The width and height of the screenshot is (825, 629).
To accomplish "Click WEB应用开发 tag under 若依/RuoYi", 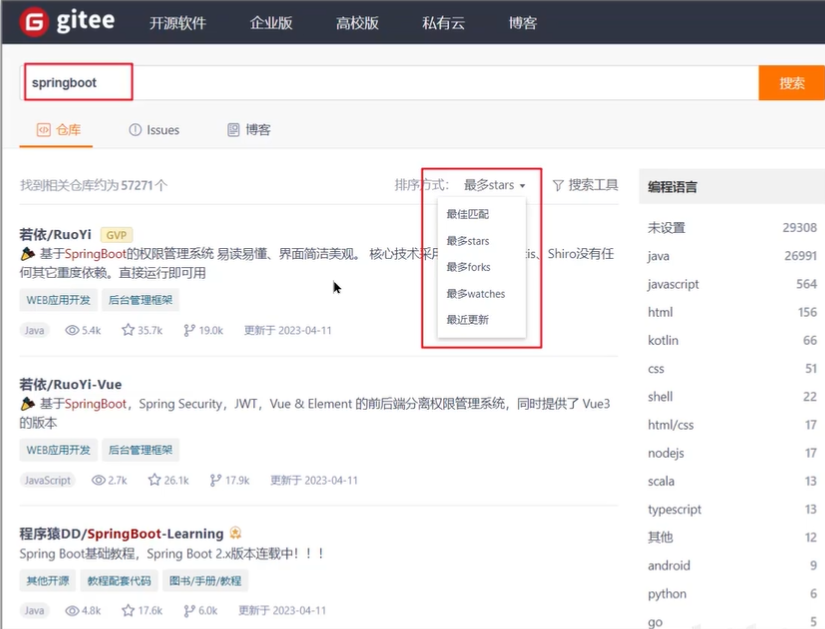I will click(x=58, y=300).
